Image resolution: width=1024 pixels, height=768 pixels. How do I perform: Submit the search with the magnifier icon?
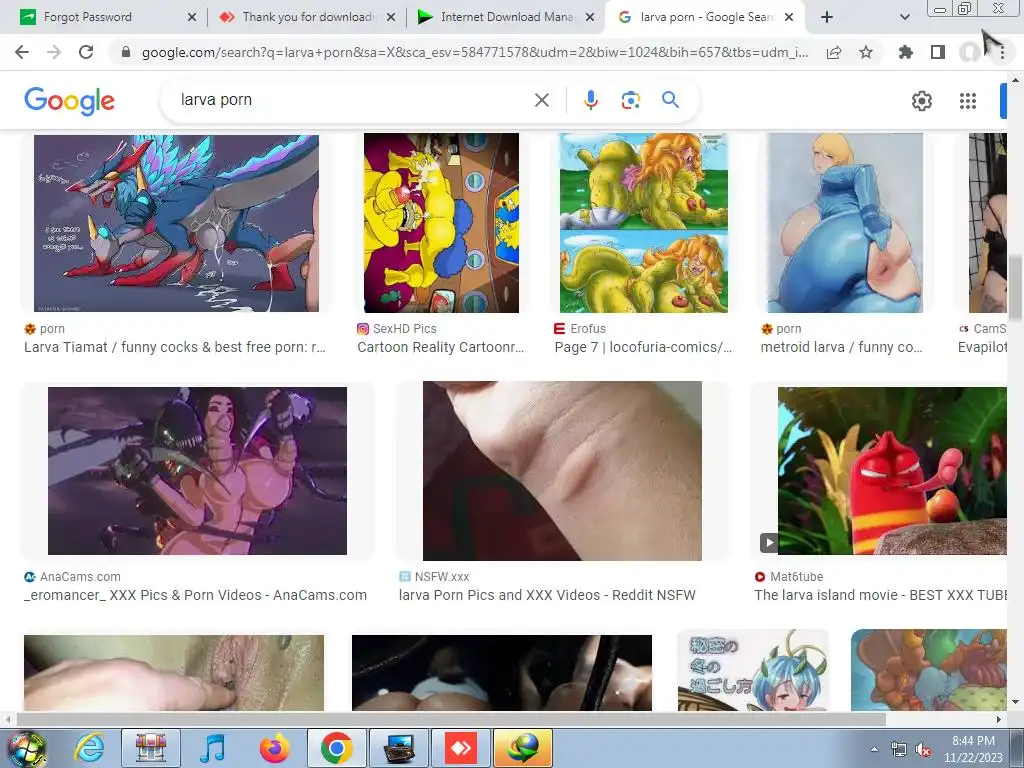tap(670, 100)
